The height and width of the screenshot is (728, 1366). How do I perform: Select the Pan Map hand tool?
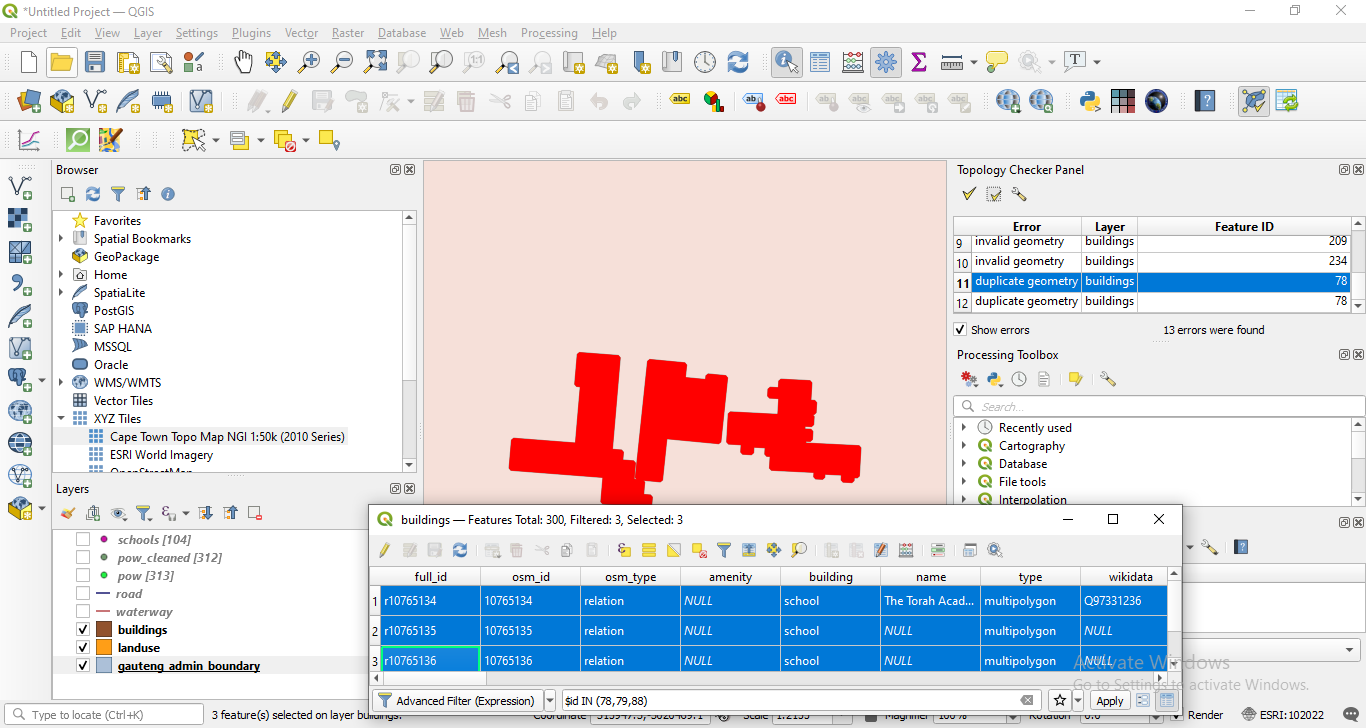244,62
